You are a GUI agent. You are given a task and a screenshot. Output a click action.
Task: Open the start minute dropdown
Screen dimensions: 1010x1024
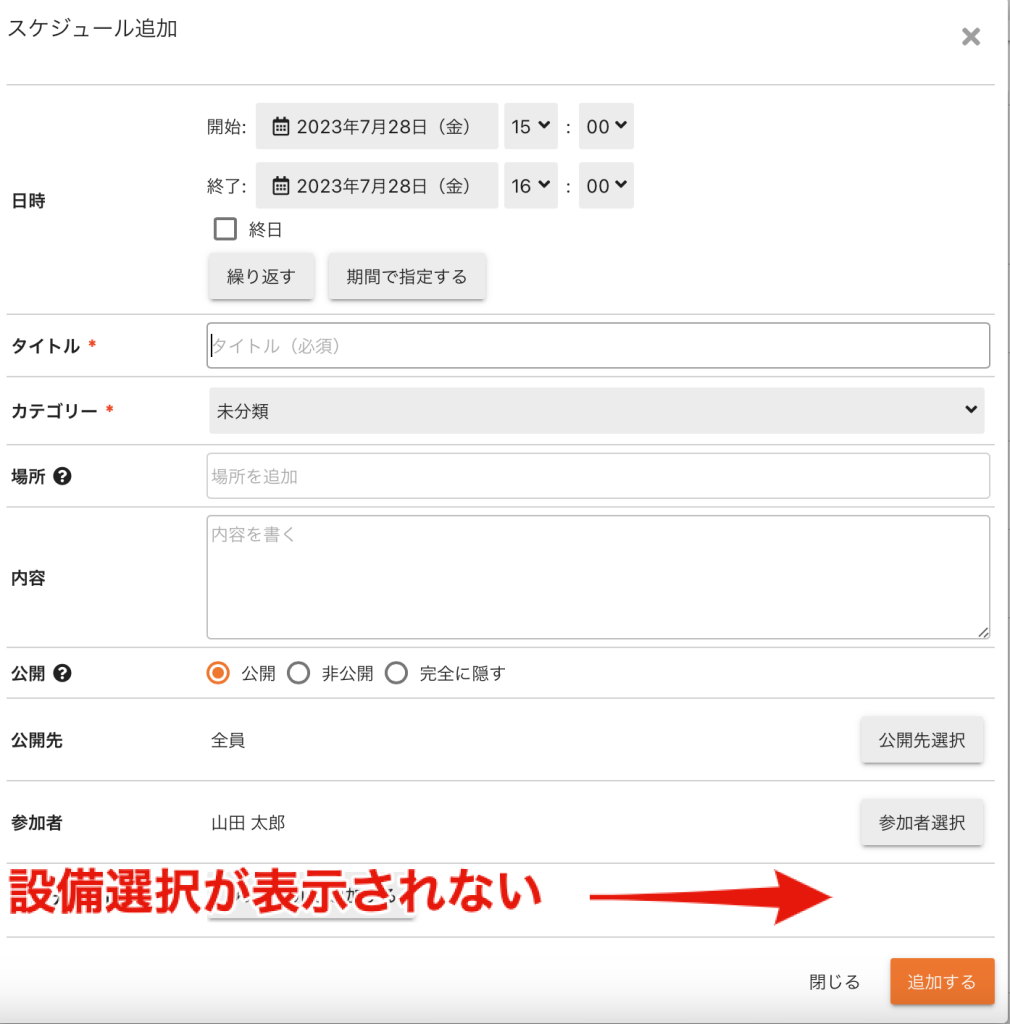(x=606, y=127)
